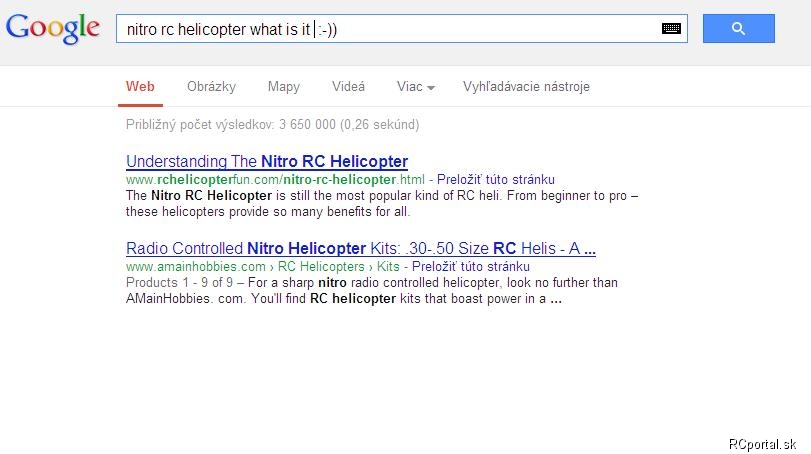Click the rchelicopterfun.com green URL
This screenshot has height=454, width=811.
275,179
